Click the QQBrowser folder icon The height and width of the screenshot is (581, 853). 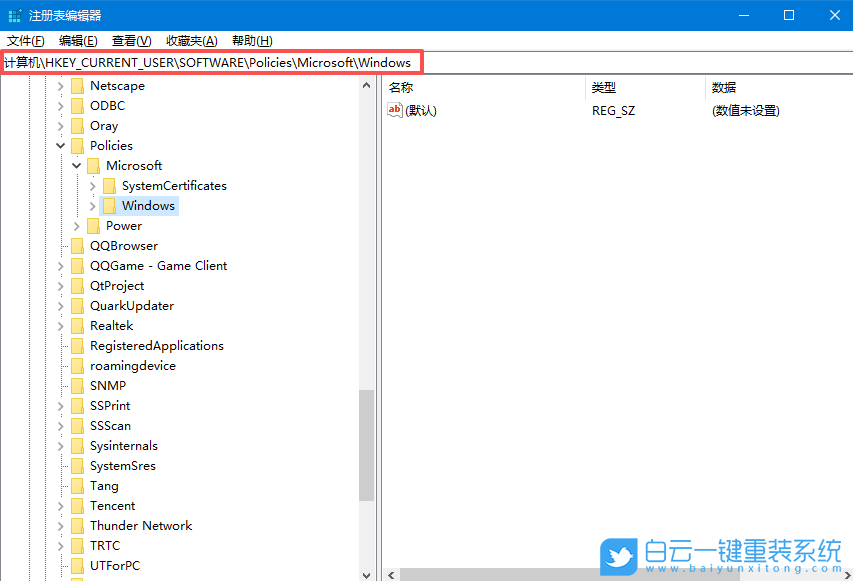(76, 245)
